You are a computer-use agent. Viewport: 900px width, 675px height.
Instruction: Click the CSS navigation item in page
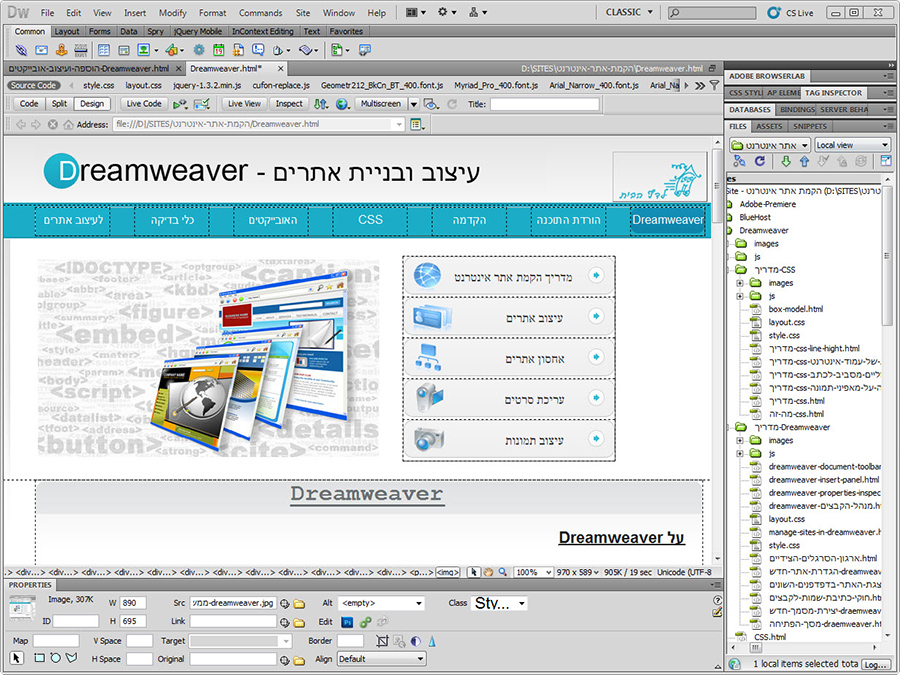point(370,220)
